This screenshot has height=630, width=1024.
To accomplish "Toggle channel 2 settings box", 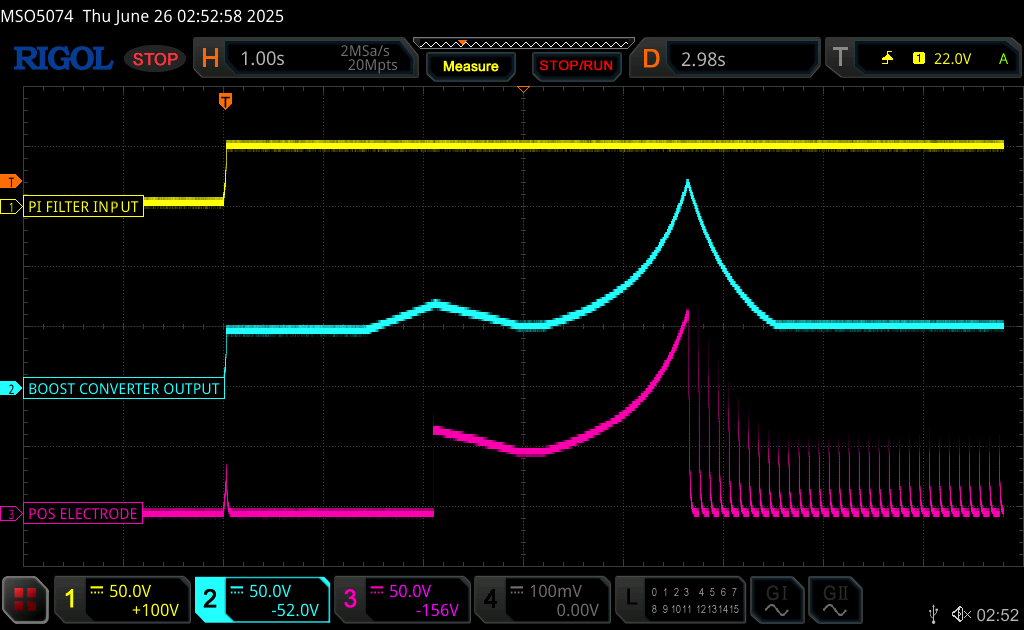I will pos(263,599).
